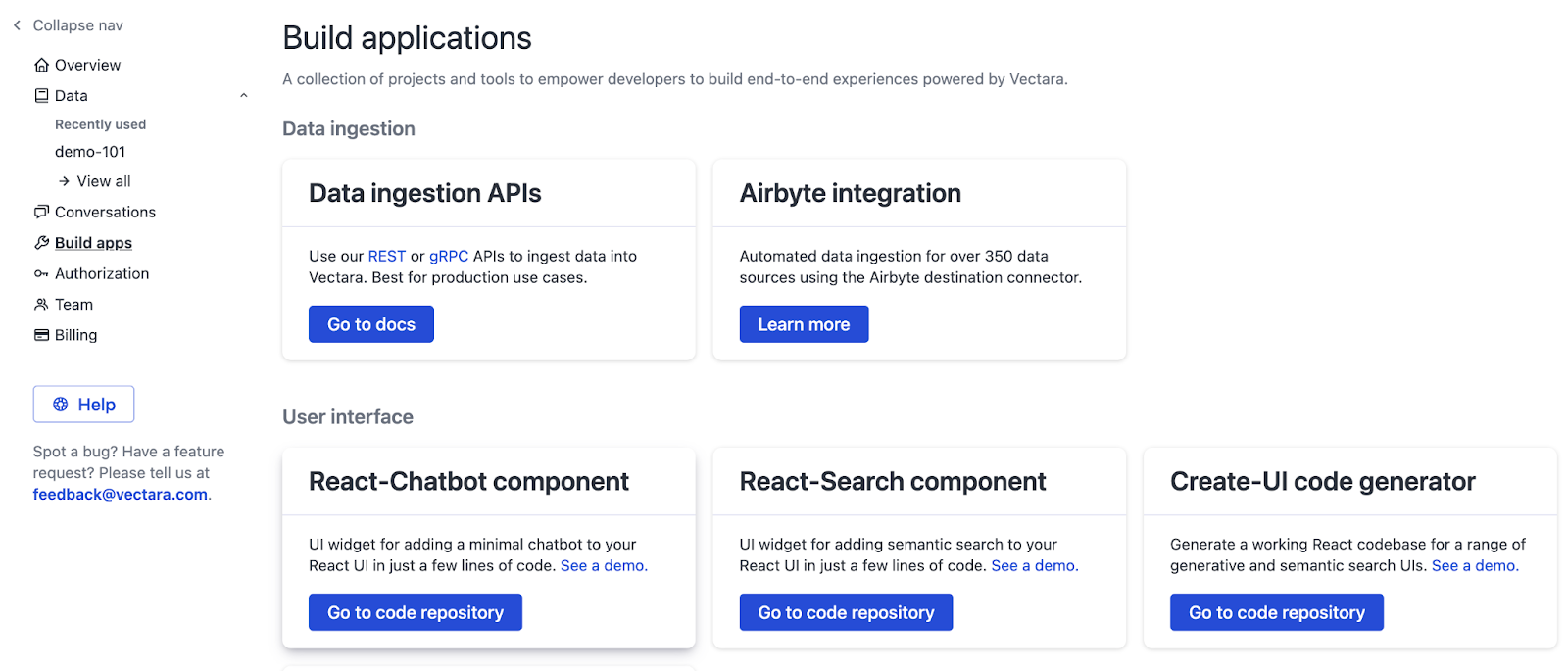Click the Conversations chat bubble icon
1568x671 pixels.
pyautogui.click(x=41, y=212)
